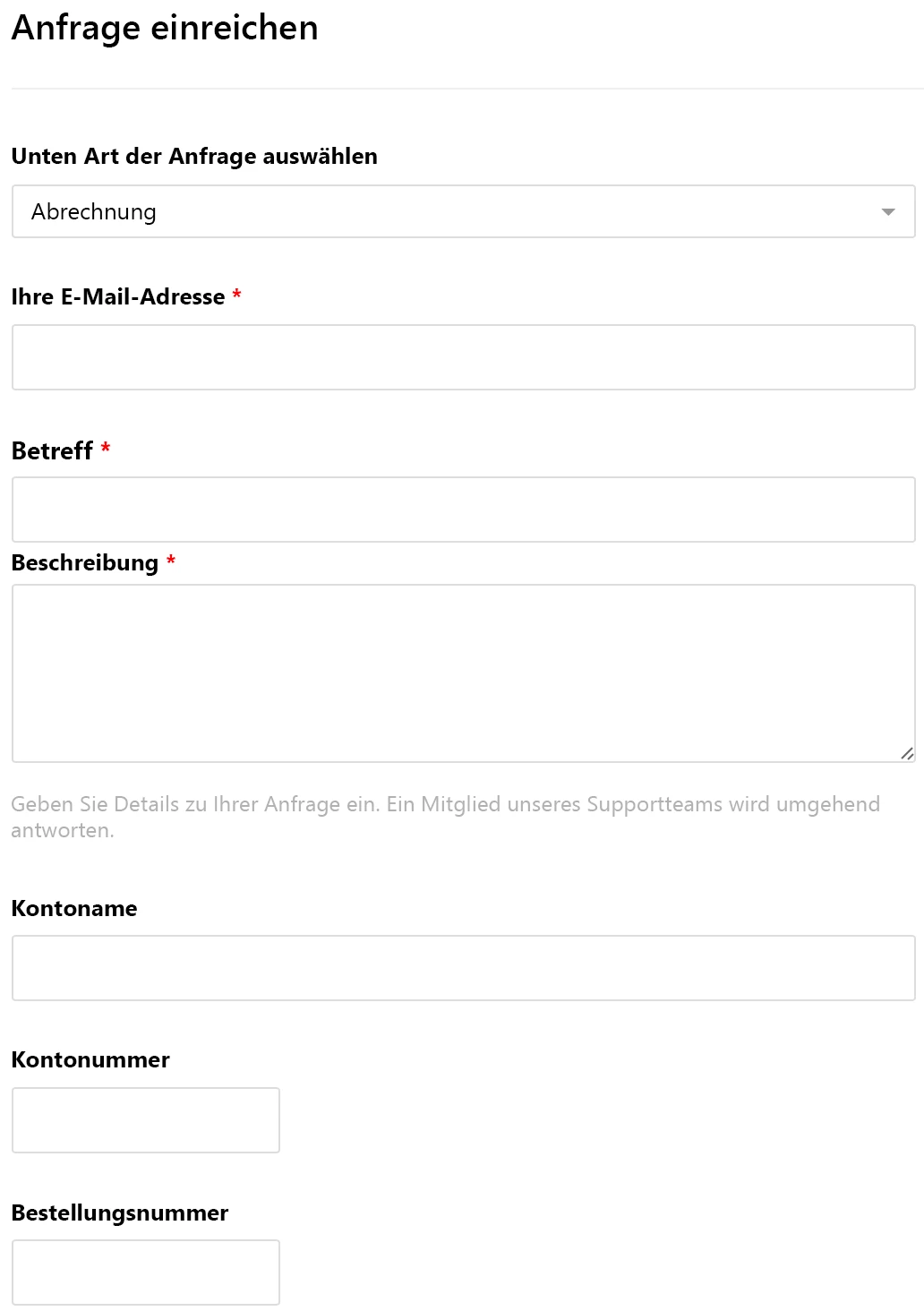This screenshot has height=1311, width=924.
Task: Select the Bestellungsnummer input field
Action: pos(146,1272)
